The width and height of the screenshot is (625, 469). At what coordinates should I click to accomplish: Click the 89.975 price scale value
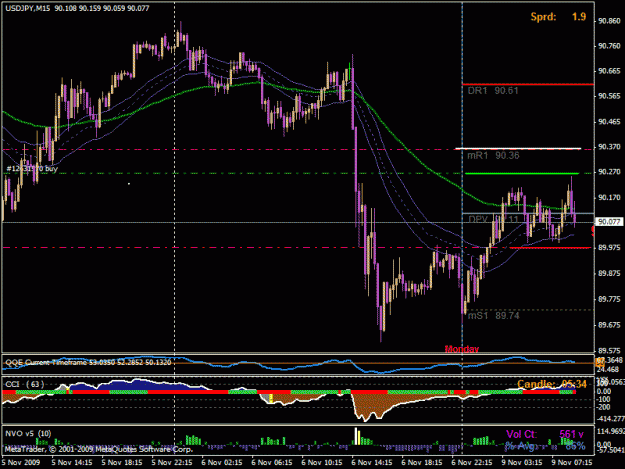609,248
